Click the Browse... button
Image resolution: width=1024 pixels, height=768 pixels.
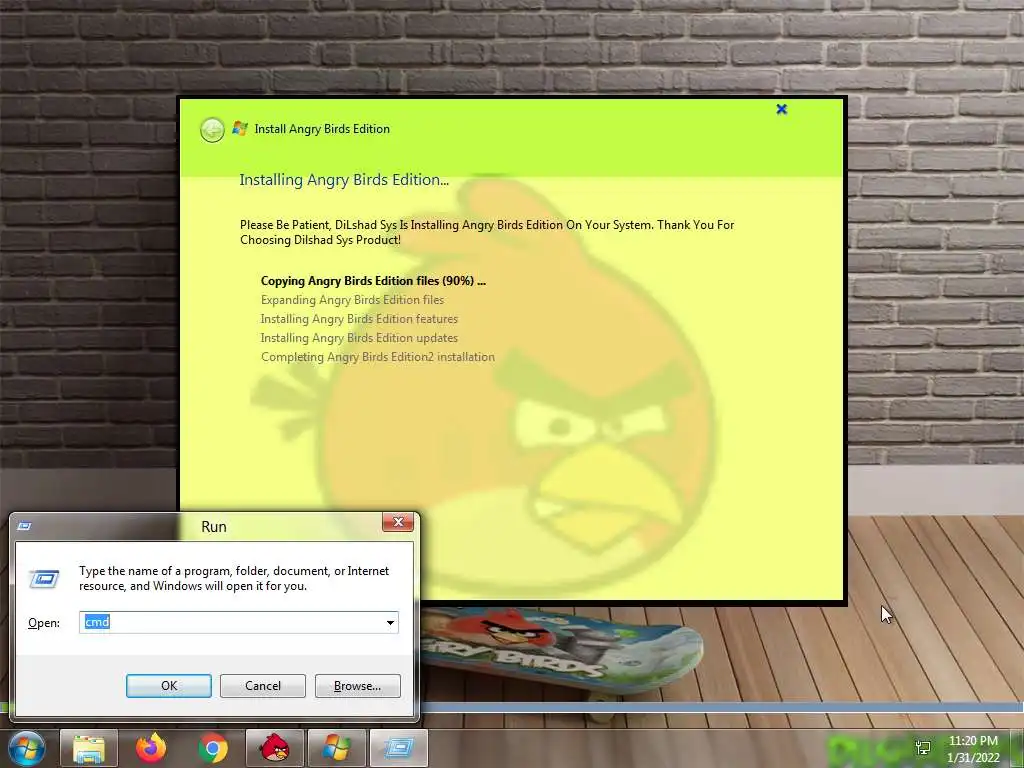pyautogui.click(x=357, y=686)
